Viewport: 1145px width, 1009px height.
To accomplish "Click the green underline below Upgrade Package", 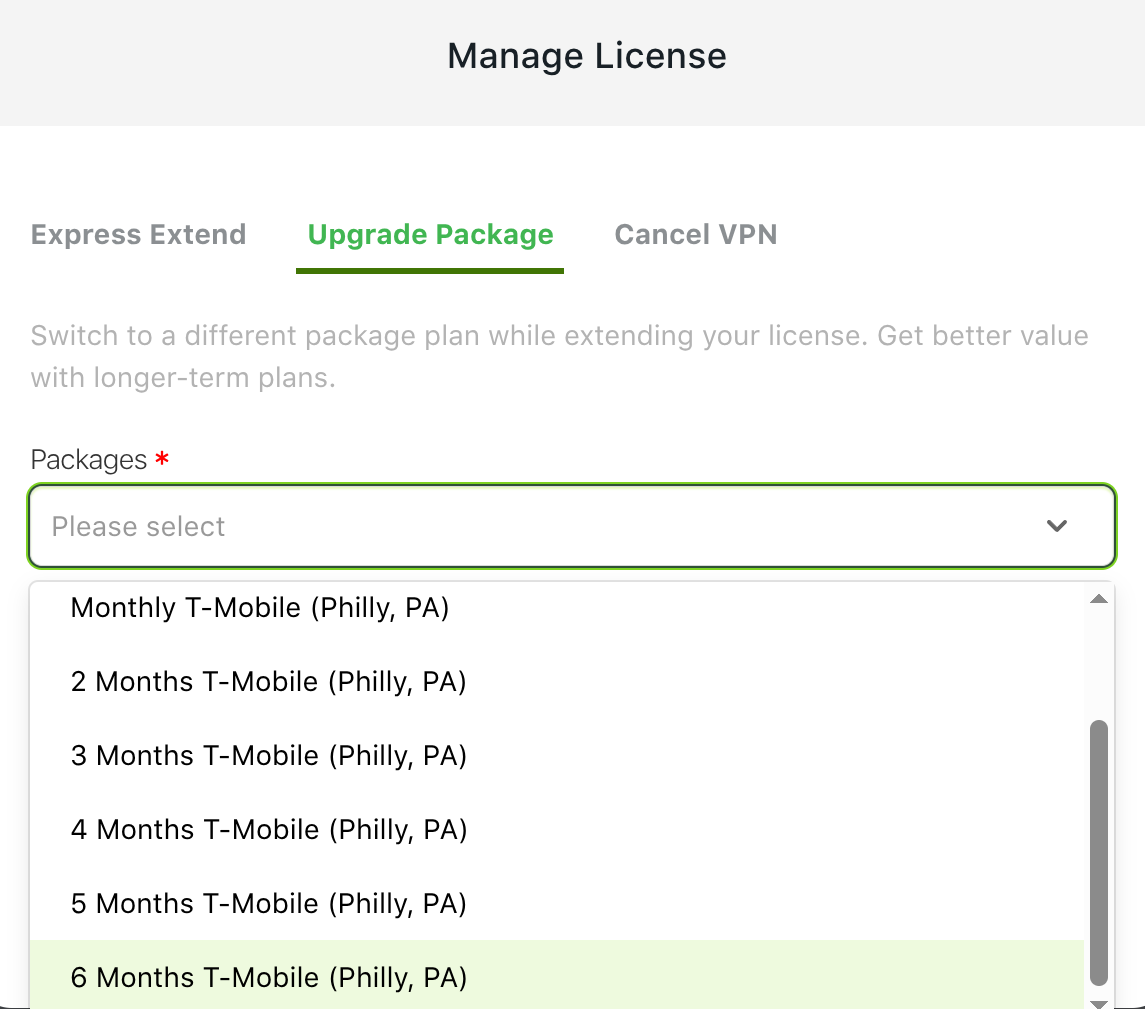I will point(429,271).
